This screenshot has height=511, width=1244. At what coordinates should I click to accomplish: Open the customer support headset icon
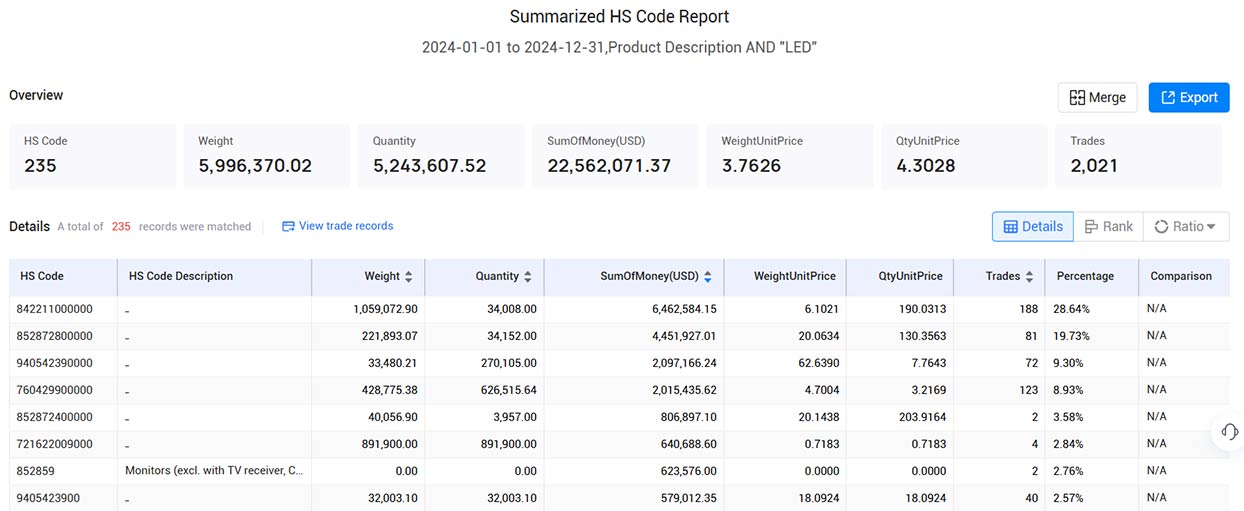[x=1230, y=431]
